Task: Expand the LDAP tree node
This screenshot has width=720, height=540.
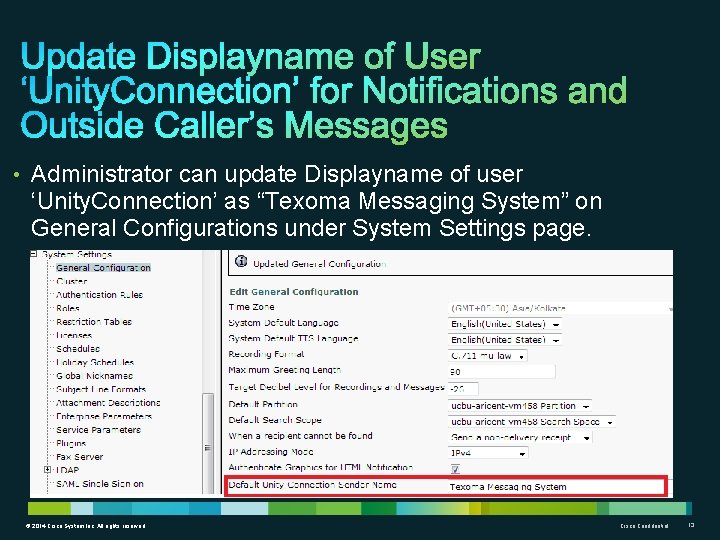Action: 47,470
